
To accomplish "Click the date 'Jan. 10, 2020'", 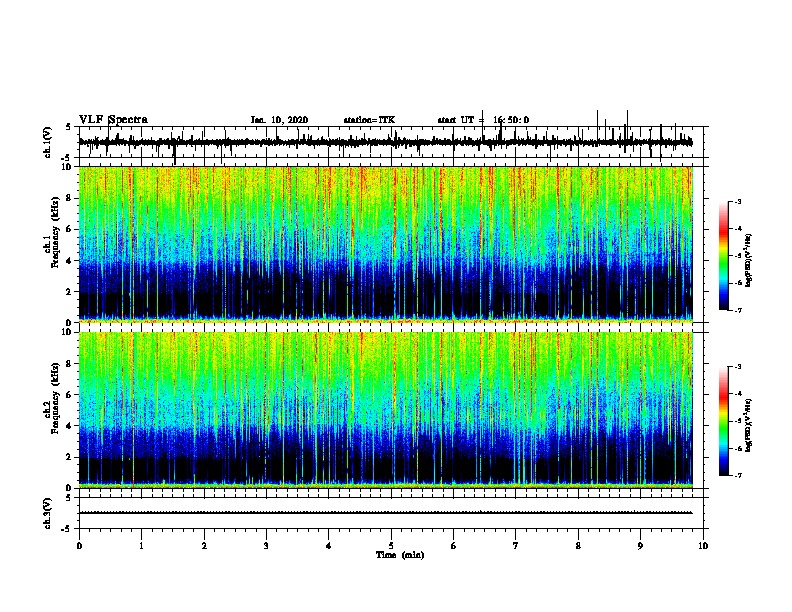I will coord(279,120).
